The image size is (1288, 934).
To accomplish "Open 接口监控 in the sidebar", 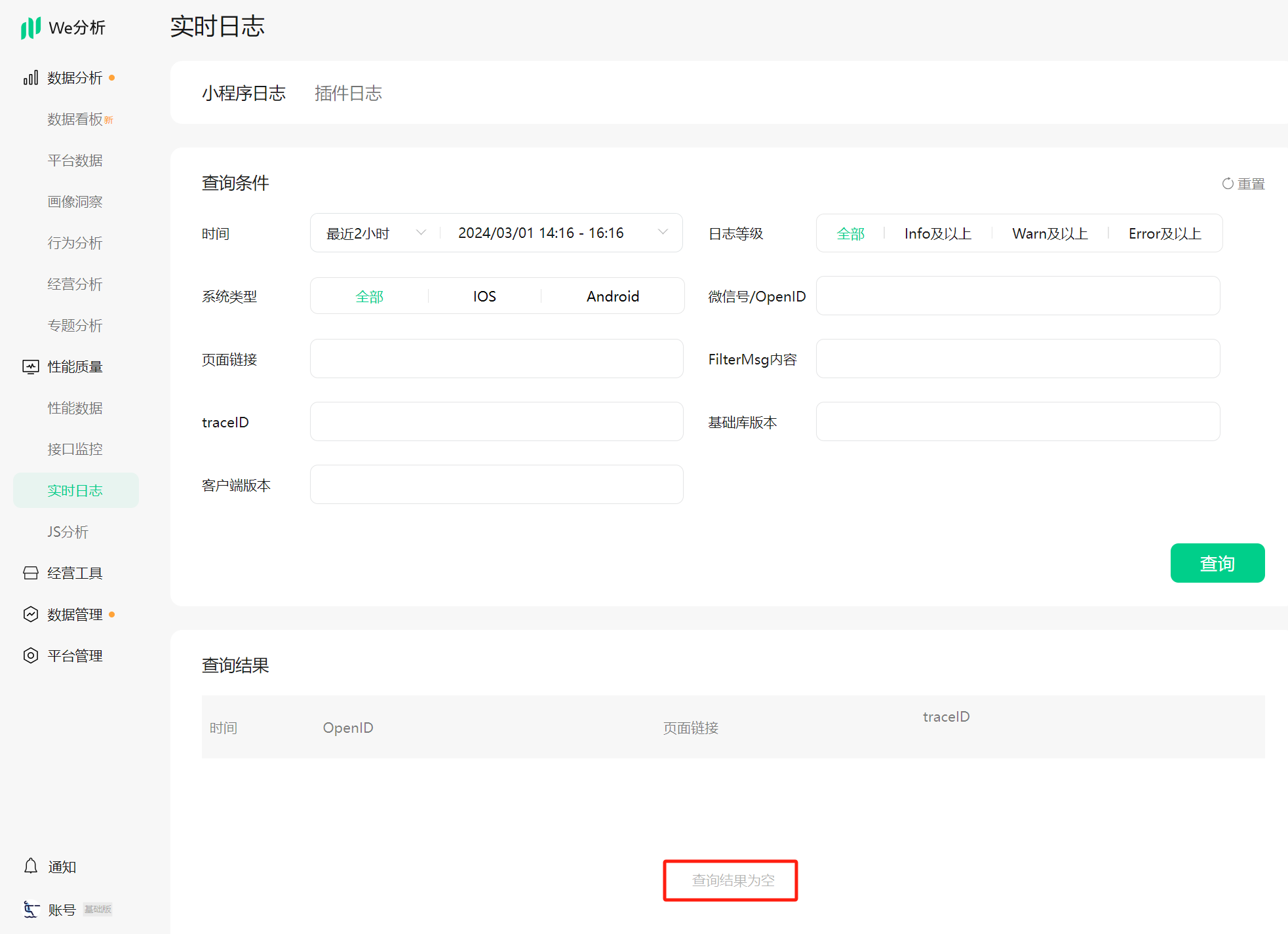I will pyautogui.click(x=75, y=450).
